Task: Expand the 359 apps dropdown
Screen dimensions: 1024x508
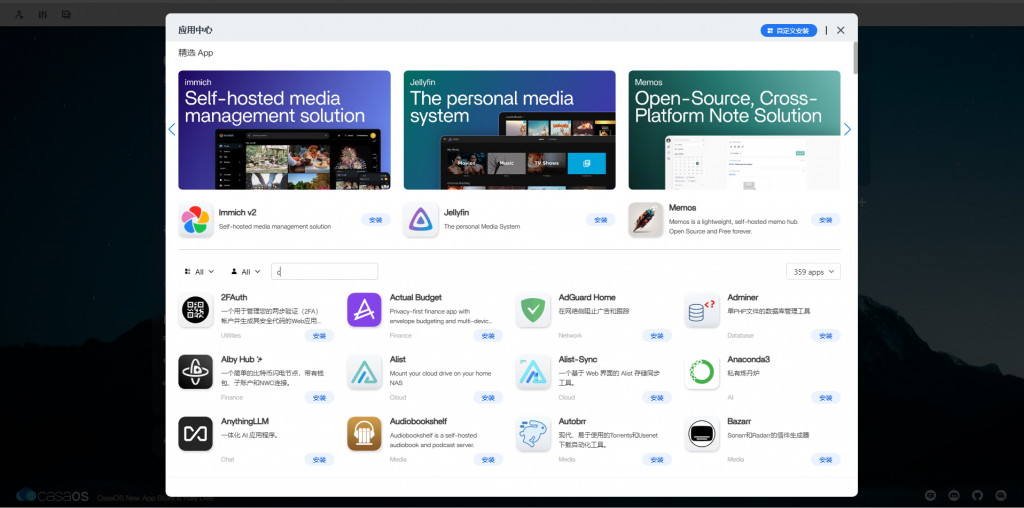Action: pyautogui.click(x=813, y=272)
